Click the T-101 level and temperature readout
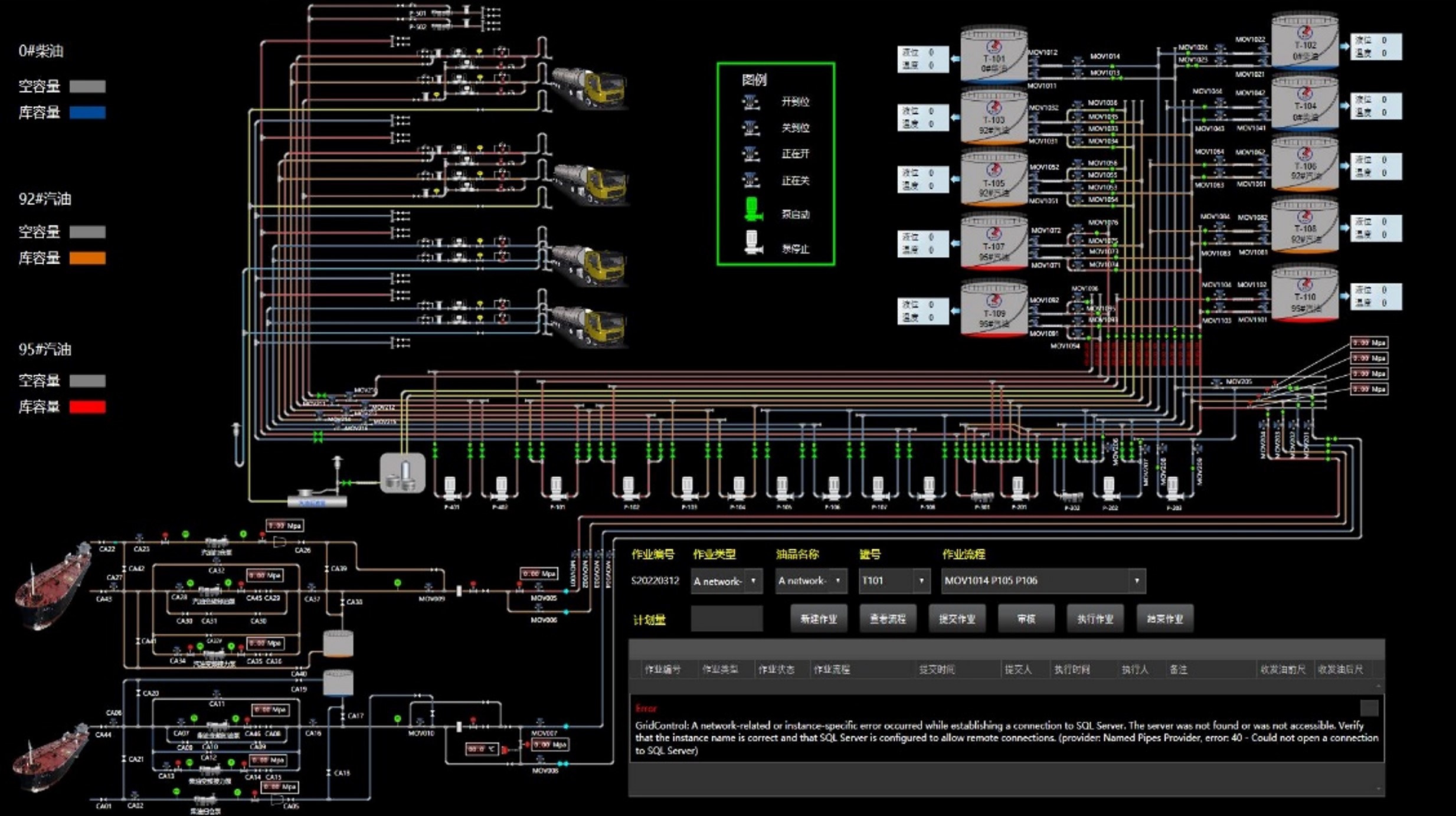The image size is (1456, 816). [x=923, y=59]
